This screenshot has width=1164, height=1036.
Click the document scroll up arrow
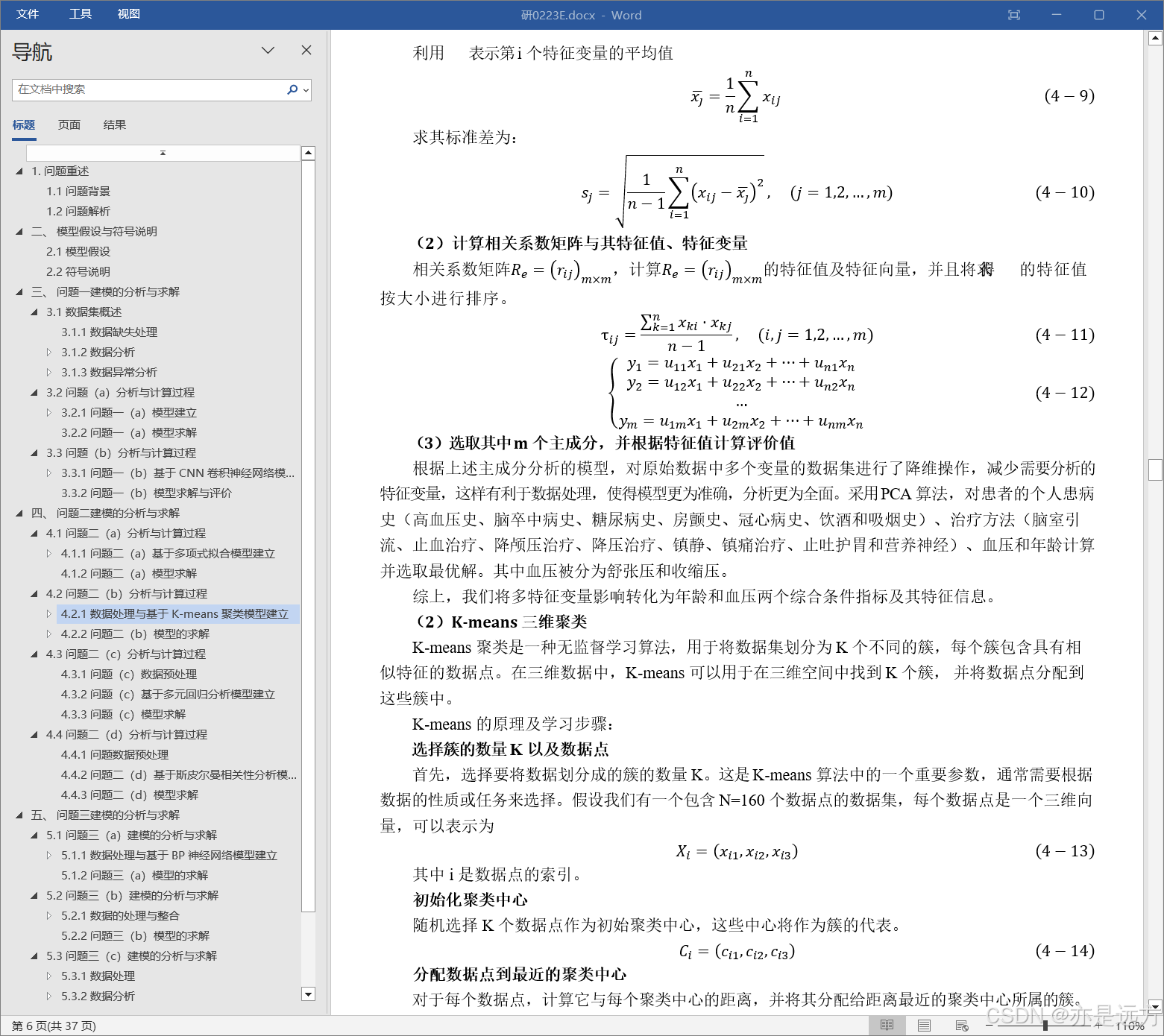tap(1155, 37)
